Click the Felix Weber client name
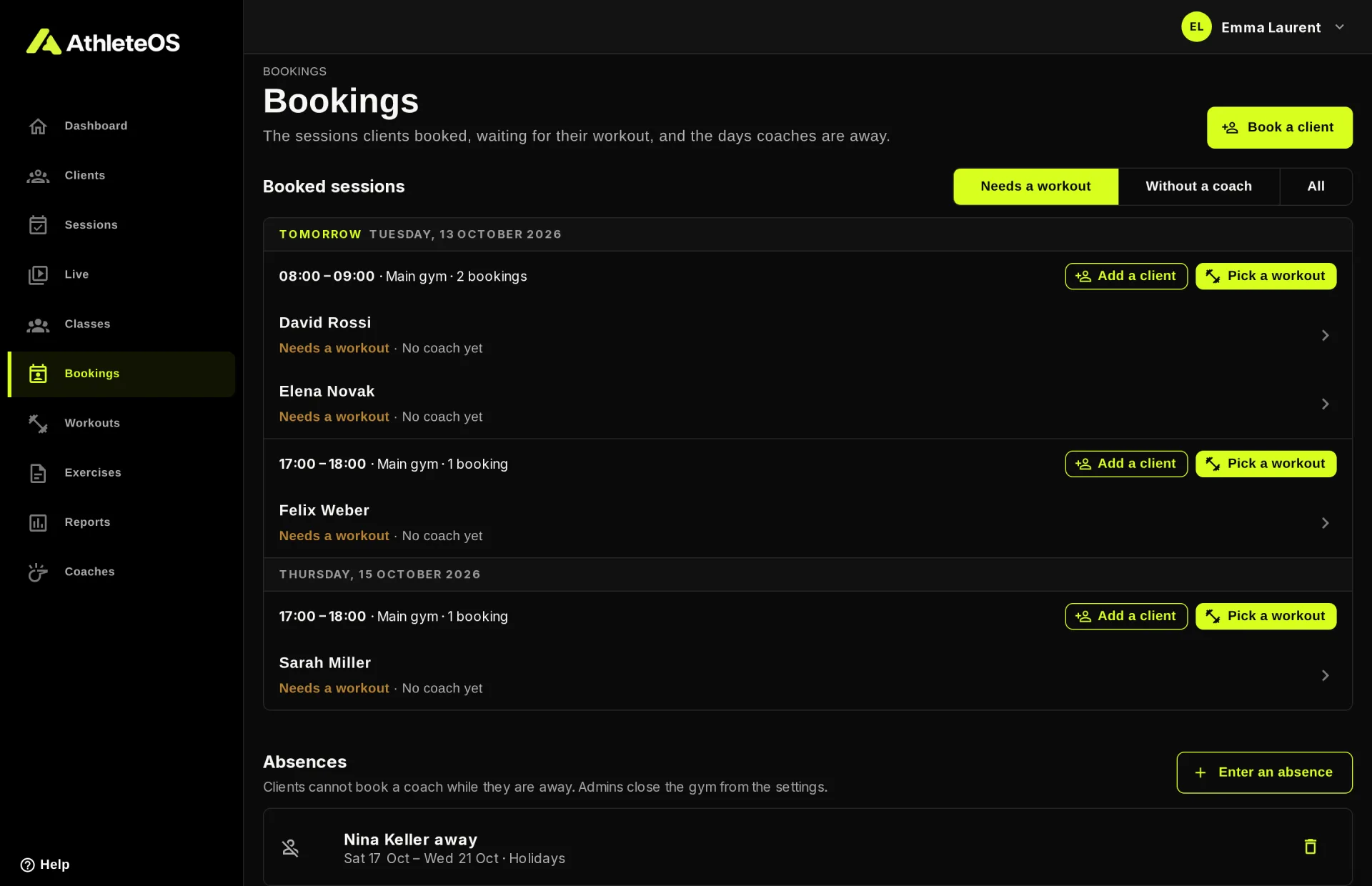The width and height of the screenshot is (1372, 886). coord(324,511)
